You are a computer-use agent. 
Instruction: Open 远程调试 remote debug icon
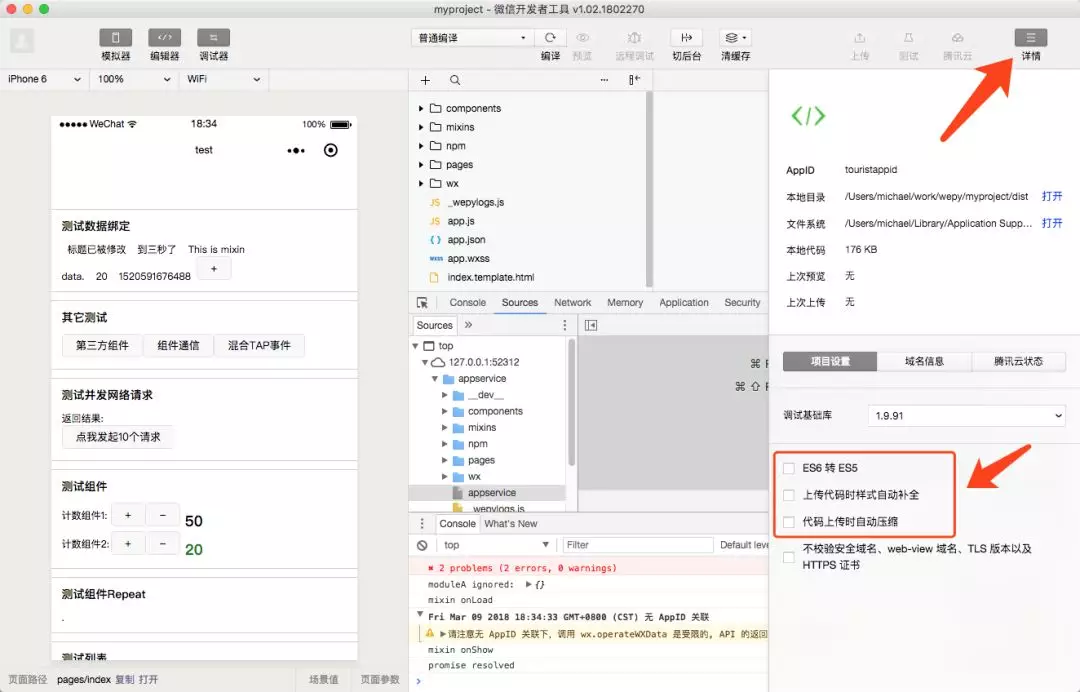point(634,38)
